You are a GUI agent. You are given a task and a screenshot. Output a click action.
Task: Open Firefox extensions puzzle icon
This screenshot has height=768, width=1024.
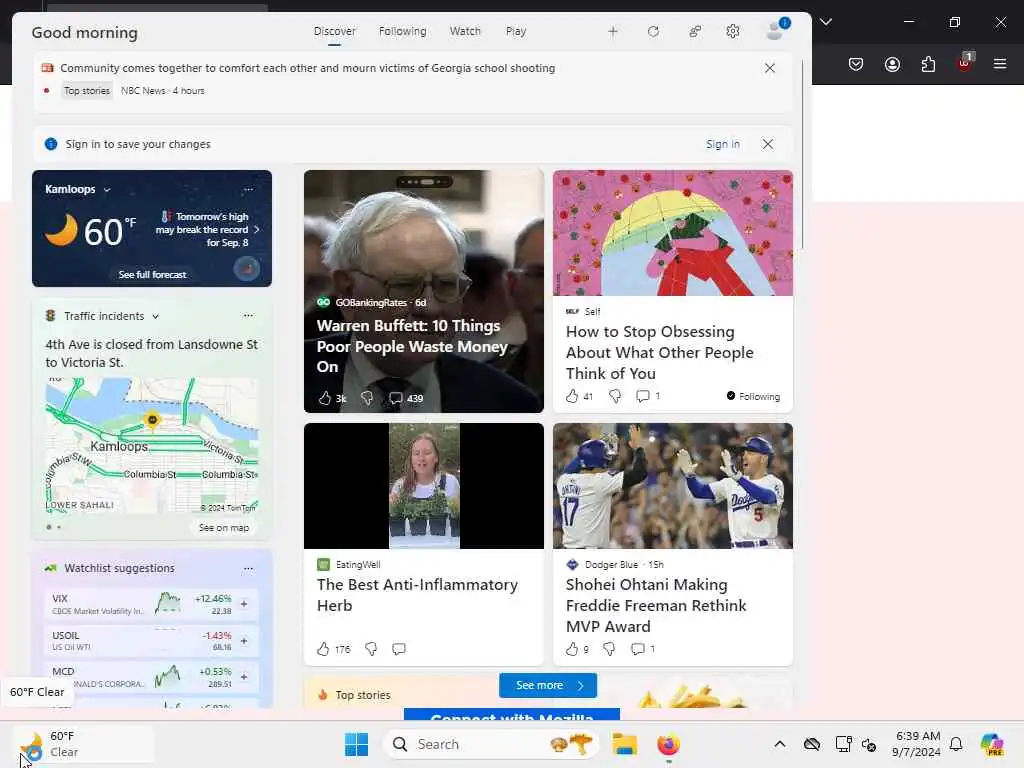tap(928, 64)
